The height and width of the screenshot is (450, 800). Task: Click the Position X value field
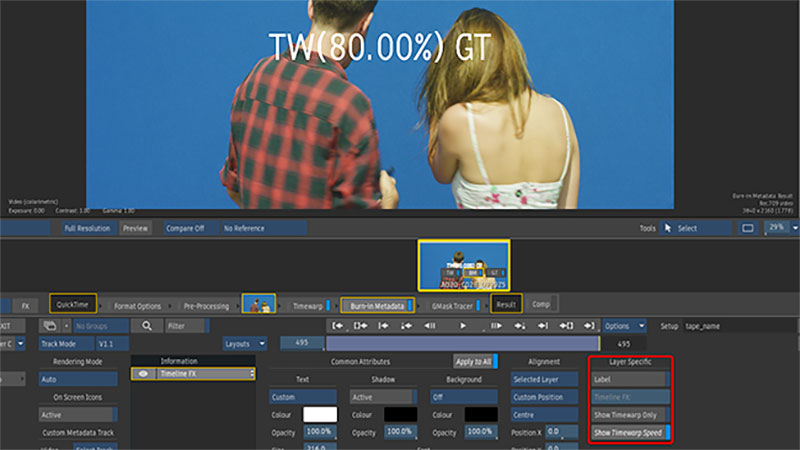[x=562, y=432]
